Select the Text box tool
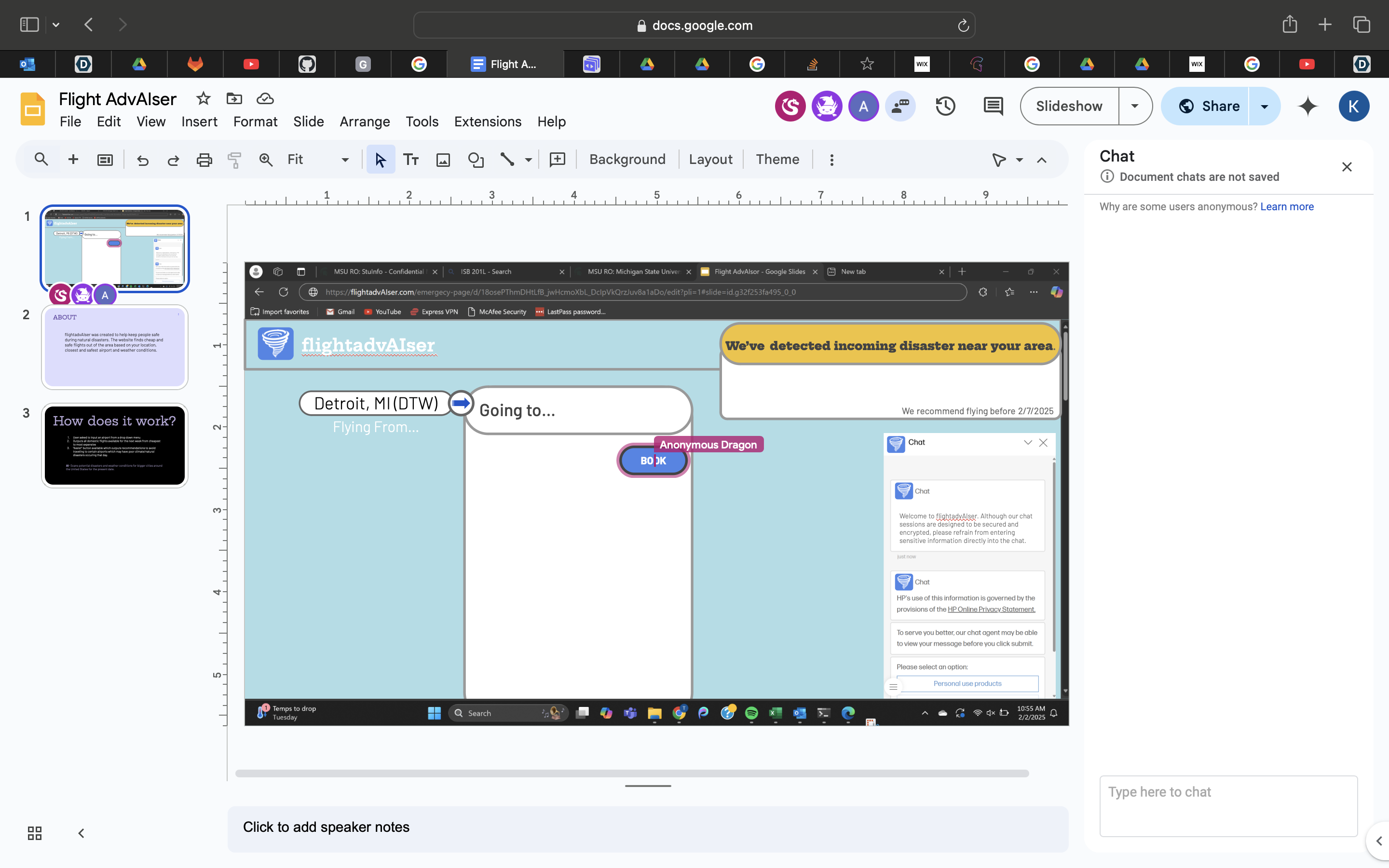1389x868 pixels. [x=411, y=160]
